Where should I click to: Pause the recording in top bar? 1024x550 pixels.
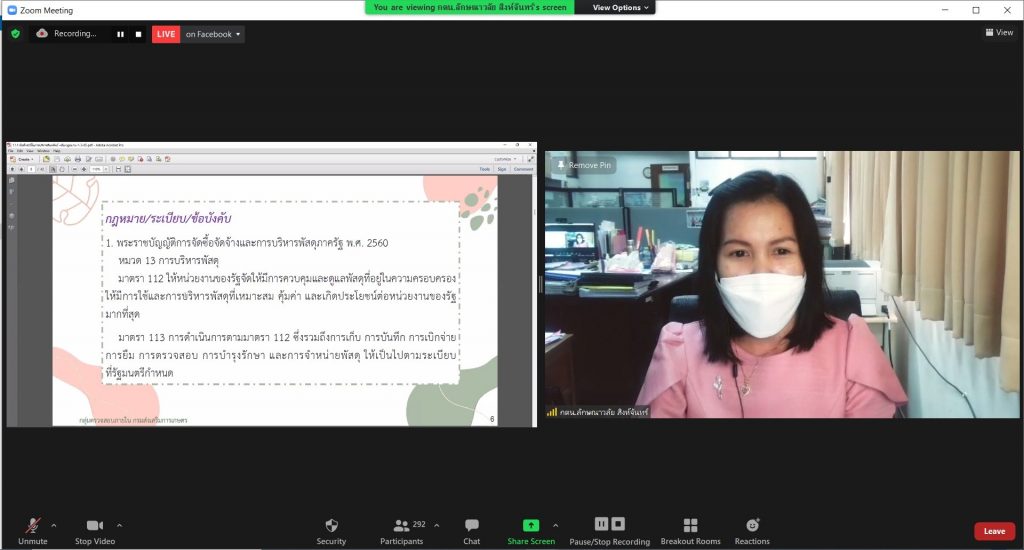pos(120,34)
